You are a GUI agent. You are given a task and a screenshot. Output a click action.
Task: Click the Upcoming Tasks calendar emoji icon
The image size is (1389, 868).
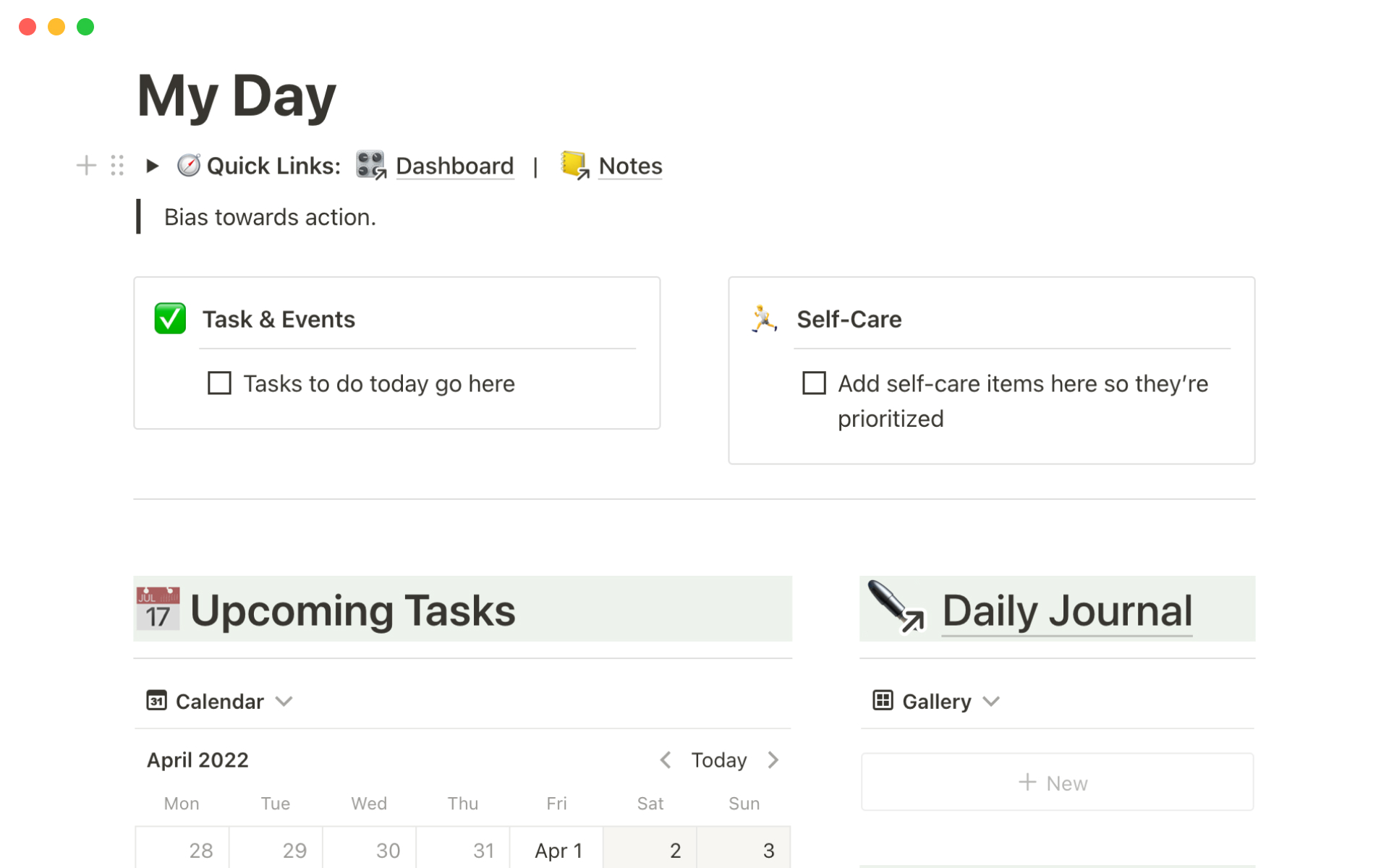click(158, 609)
